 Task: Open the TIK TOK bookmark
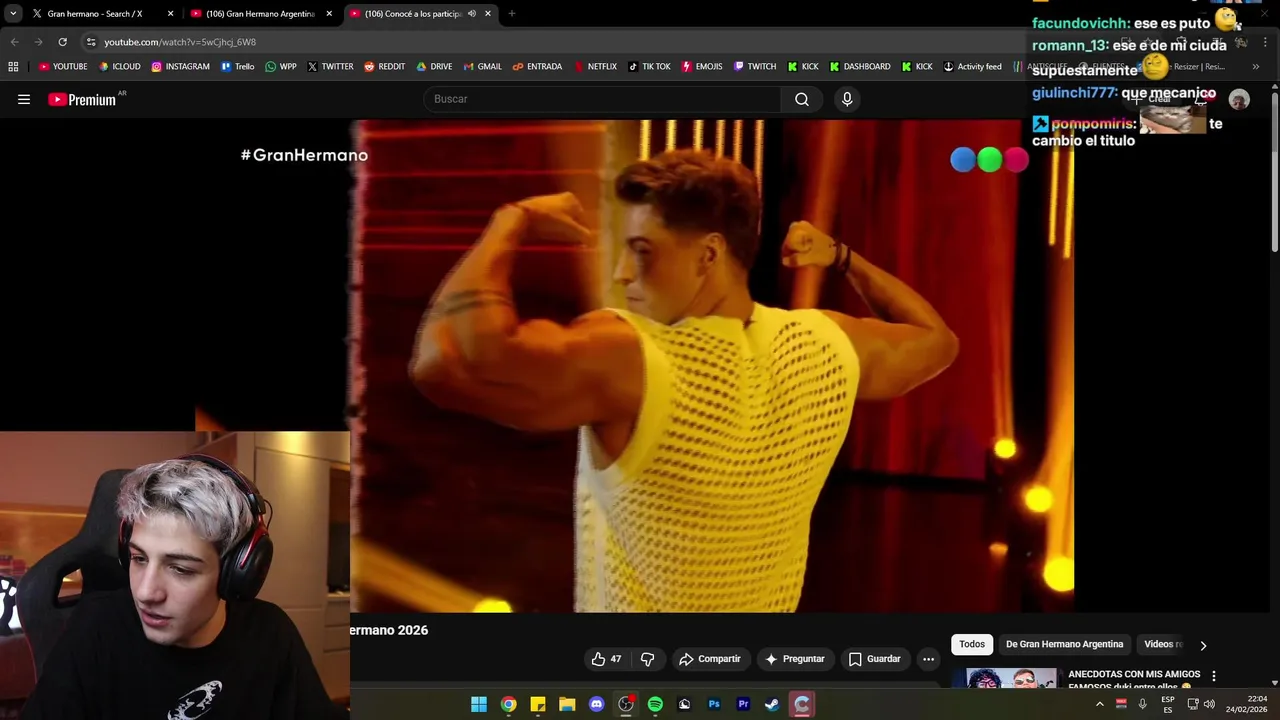pos(649,67)
